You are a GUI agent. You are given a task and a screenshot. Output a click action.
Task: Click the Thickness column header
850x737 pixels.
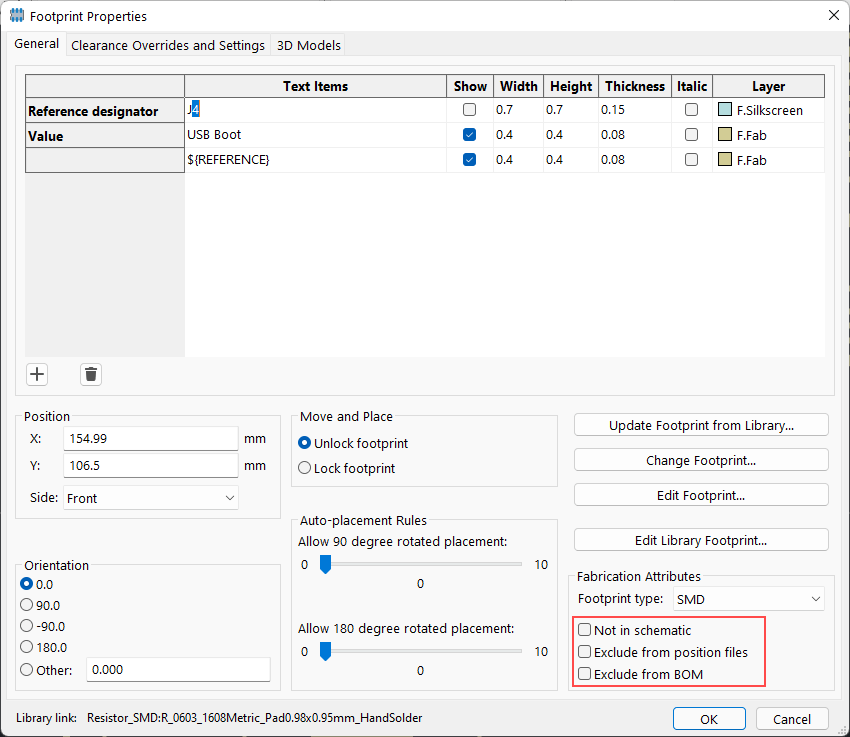point(635,86)
